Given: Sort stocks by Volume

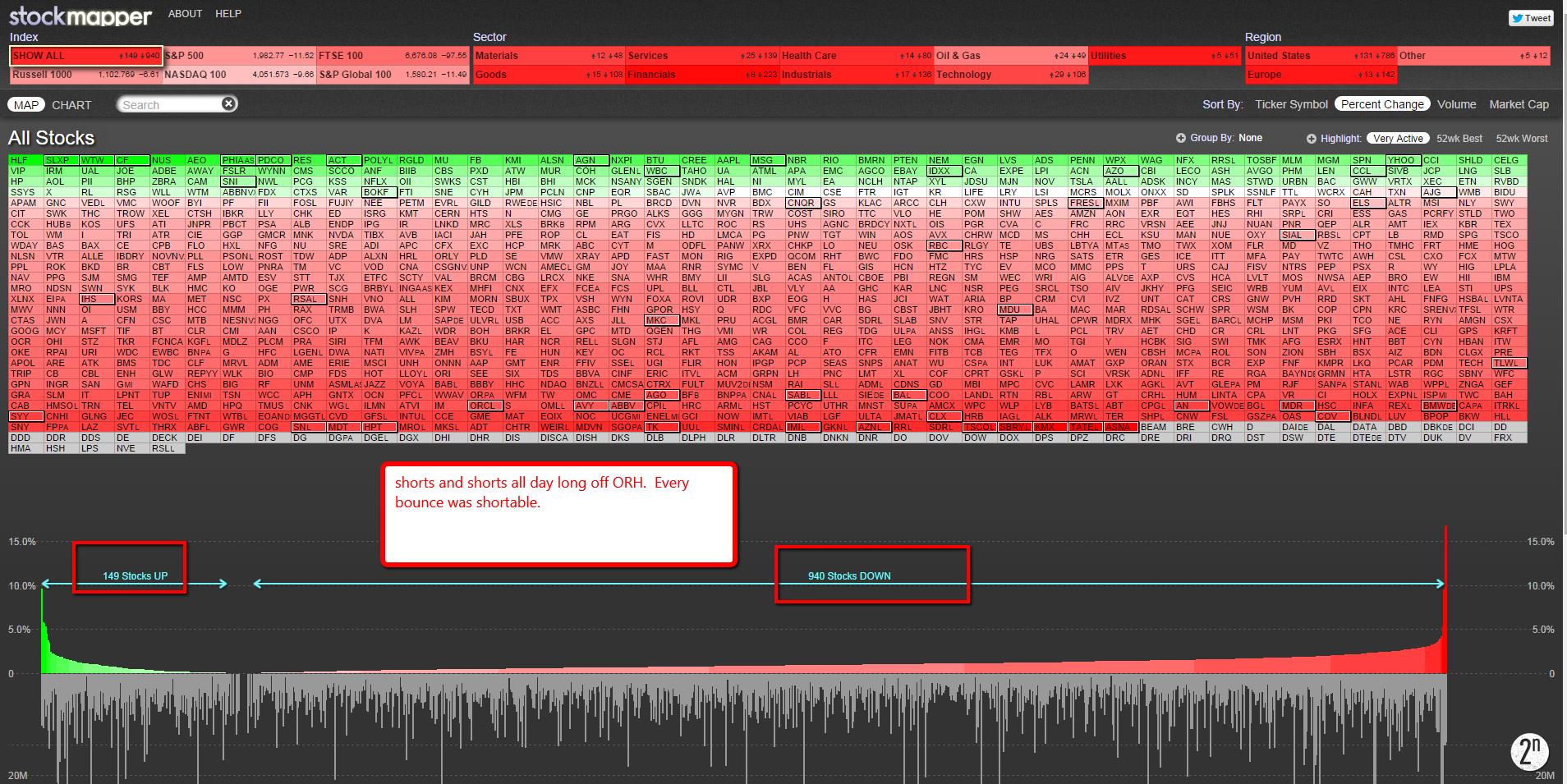Looking at the screenshot, I should pyautogui.click(x=1456, y=104).
